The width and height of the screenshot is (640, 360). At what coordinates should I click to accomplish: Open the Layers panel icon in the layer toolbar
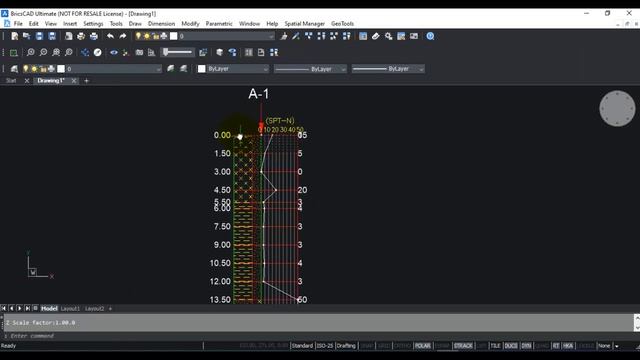(14, 69)
